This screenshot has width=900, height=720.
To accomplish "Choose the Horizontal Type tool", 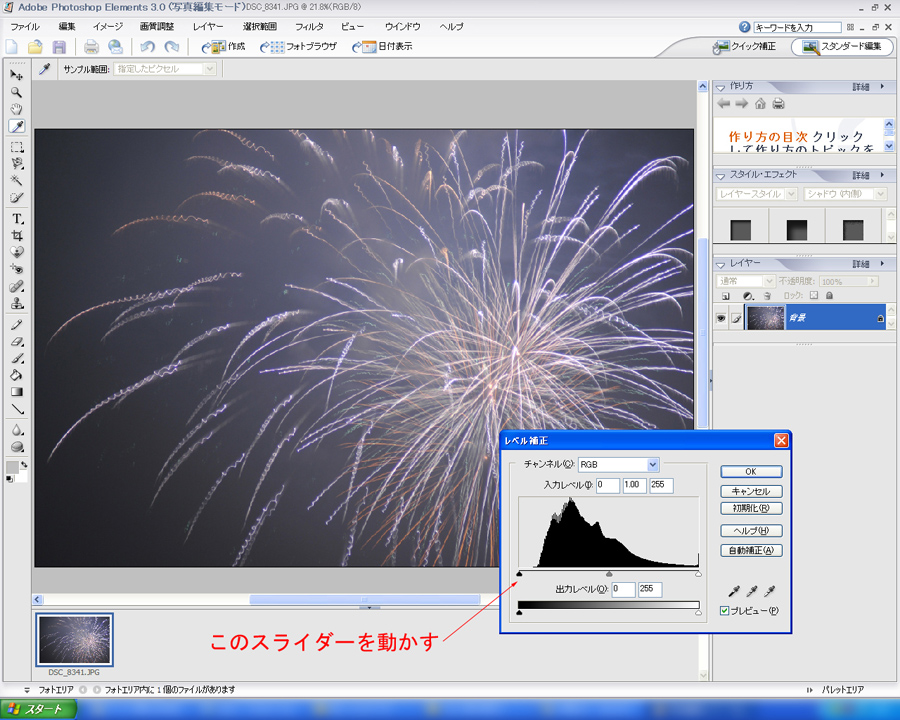I will tap(17, 218).
